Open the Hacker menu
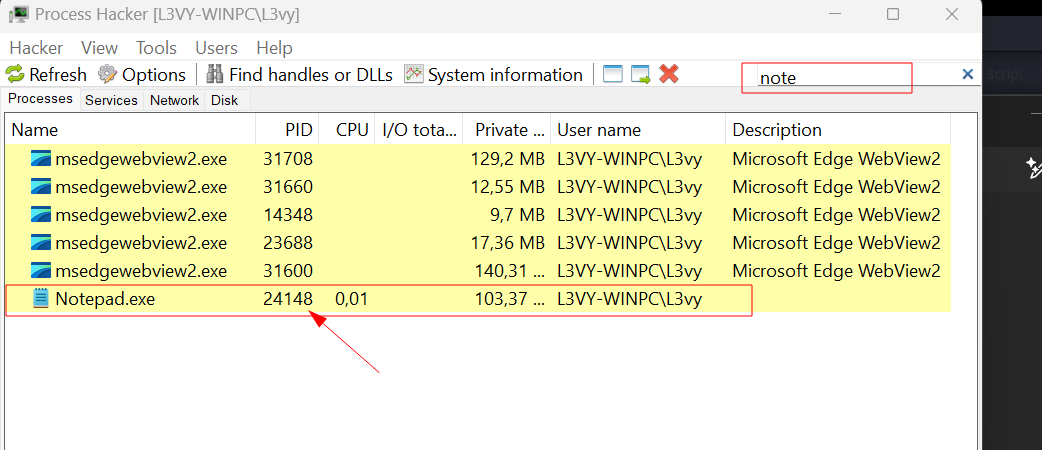Image resolution: width=1042 pixels, height=450 pixels. tap(37, 48)
